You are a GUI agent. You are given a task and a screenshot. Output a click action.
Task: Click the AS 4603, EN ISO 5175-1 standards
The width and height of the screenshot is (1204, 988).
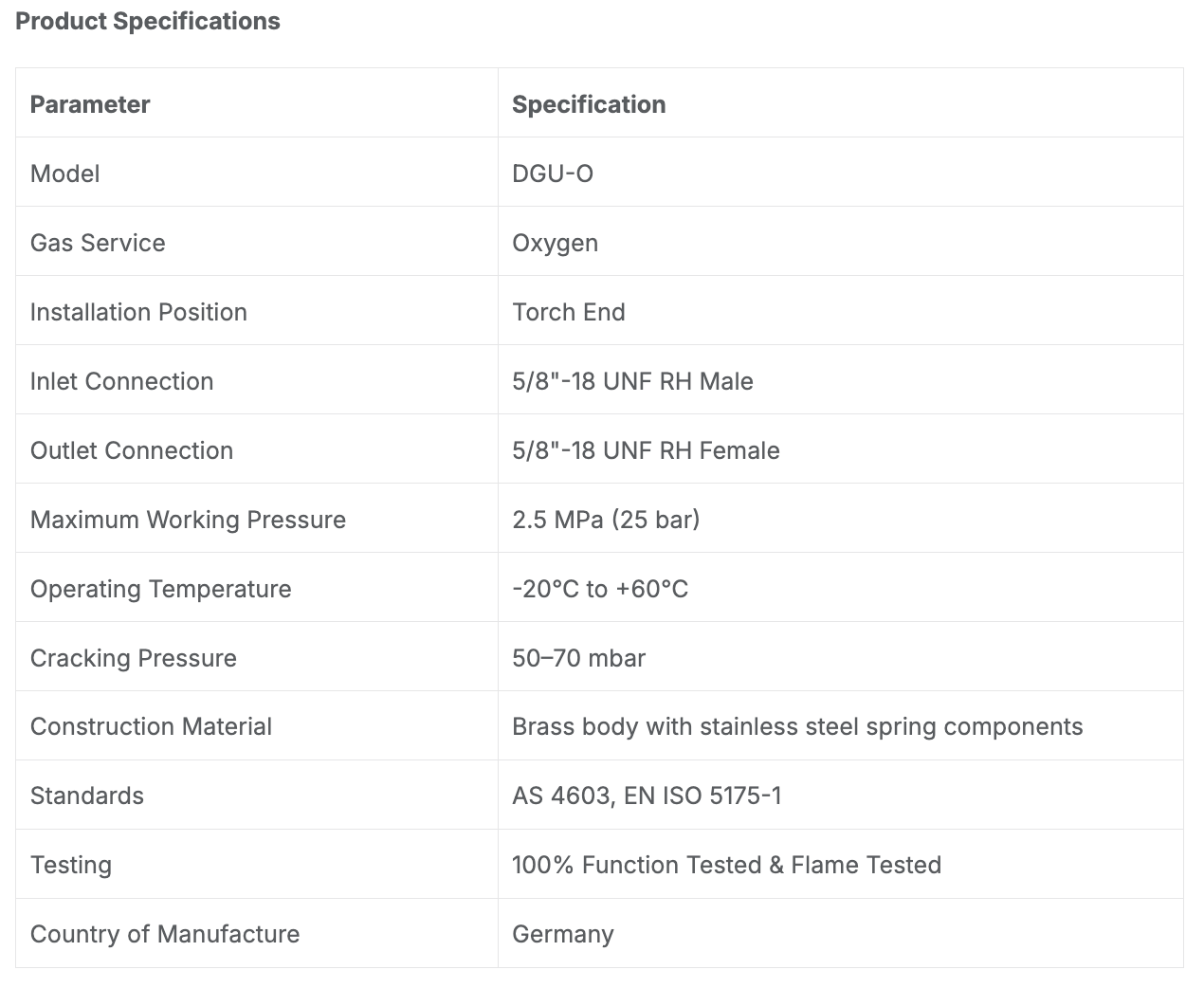(x=648, y=796)
